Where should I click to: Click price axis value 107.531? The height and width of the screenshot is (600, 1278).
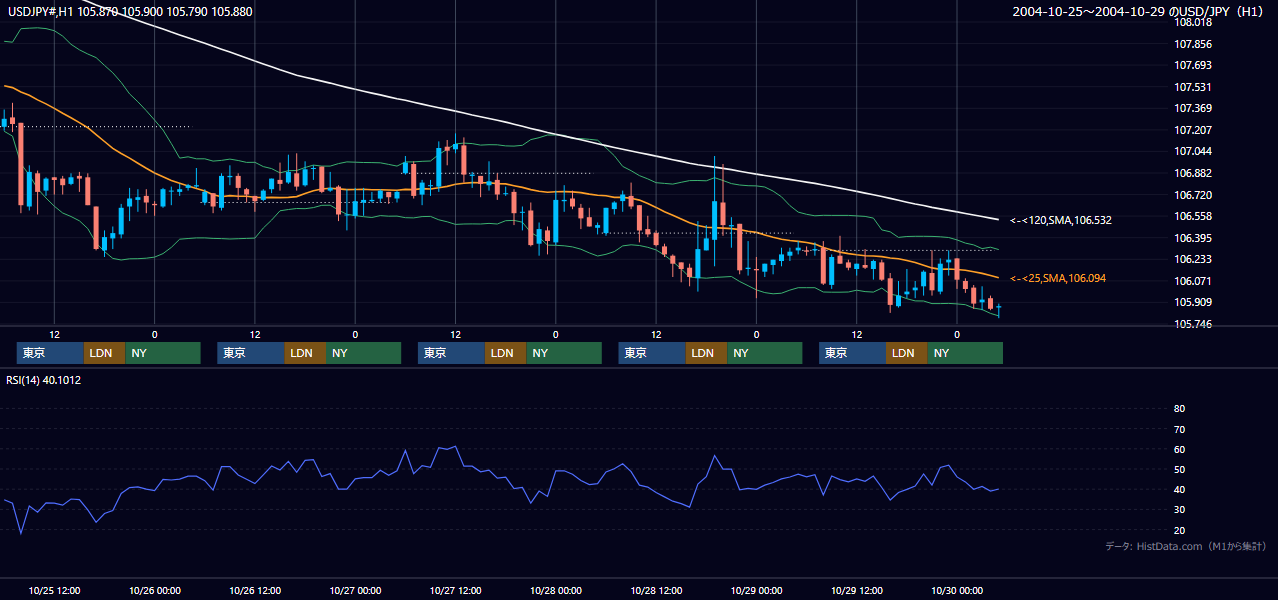click(1193, 87)
